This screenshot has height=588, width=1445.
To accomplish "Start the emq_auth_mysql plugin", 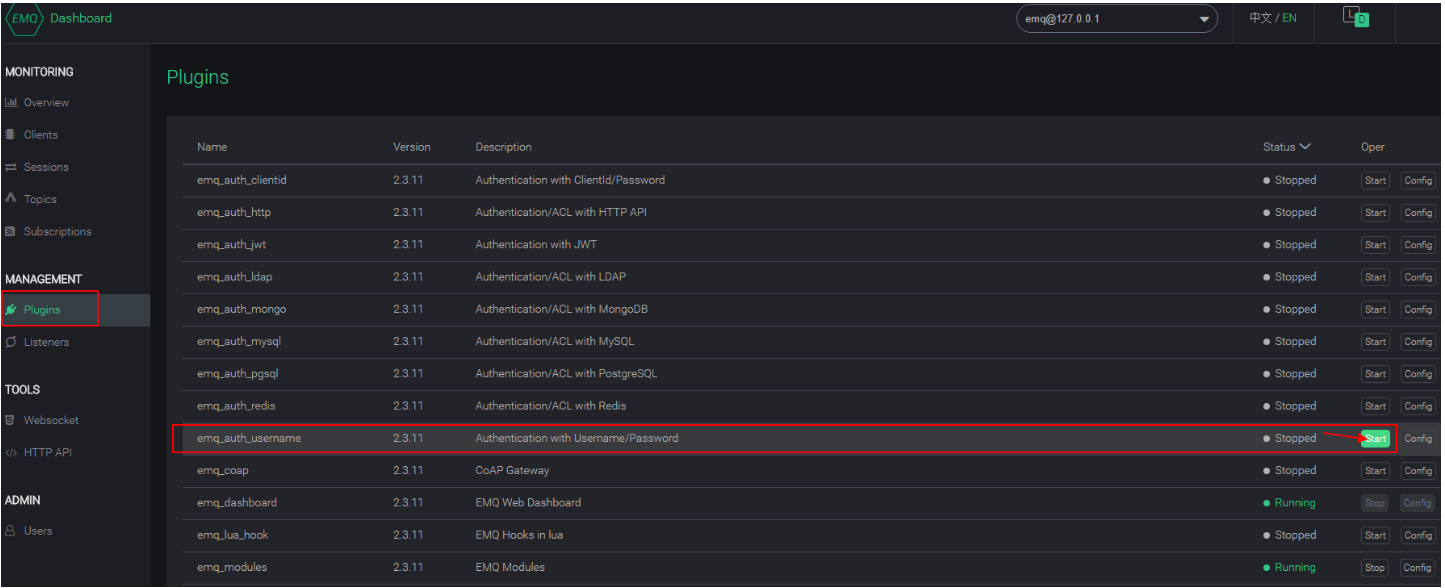I will point(1375,342).
